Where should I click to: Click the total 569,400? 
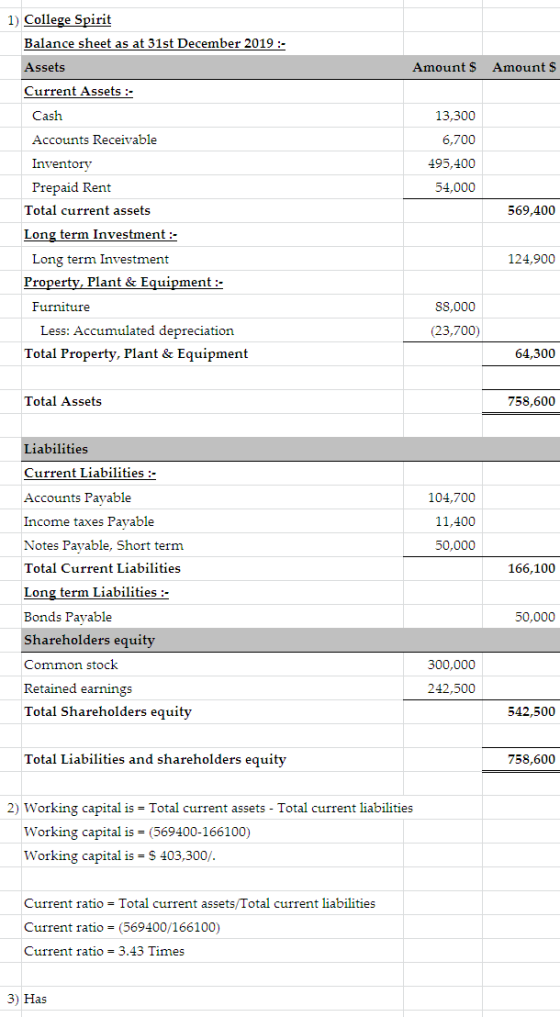(532, 211)
